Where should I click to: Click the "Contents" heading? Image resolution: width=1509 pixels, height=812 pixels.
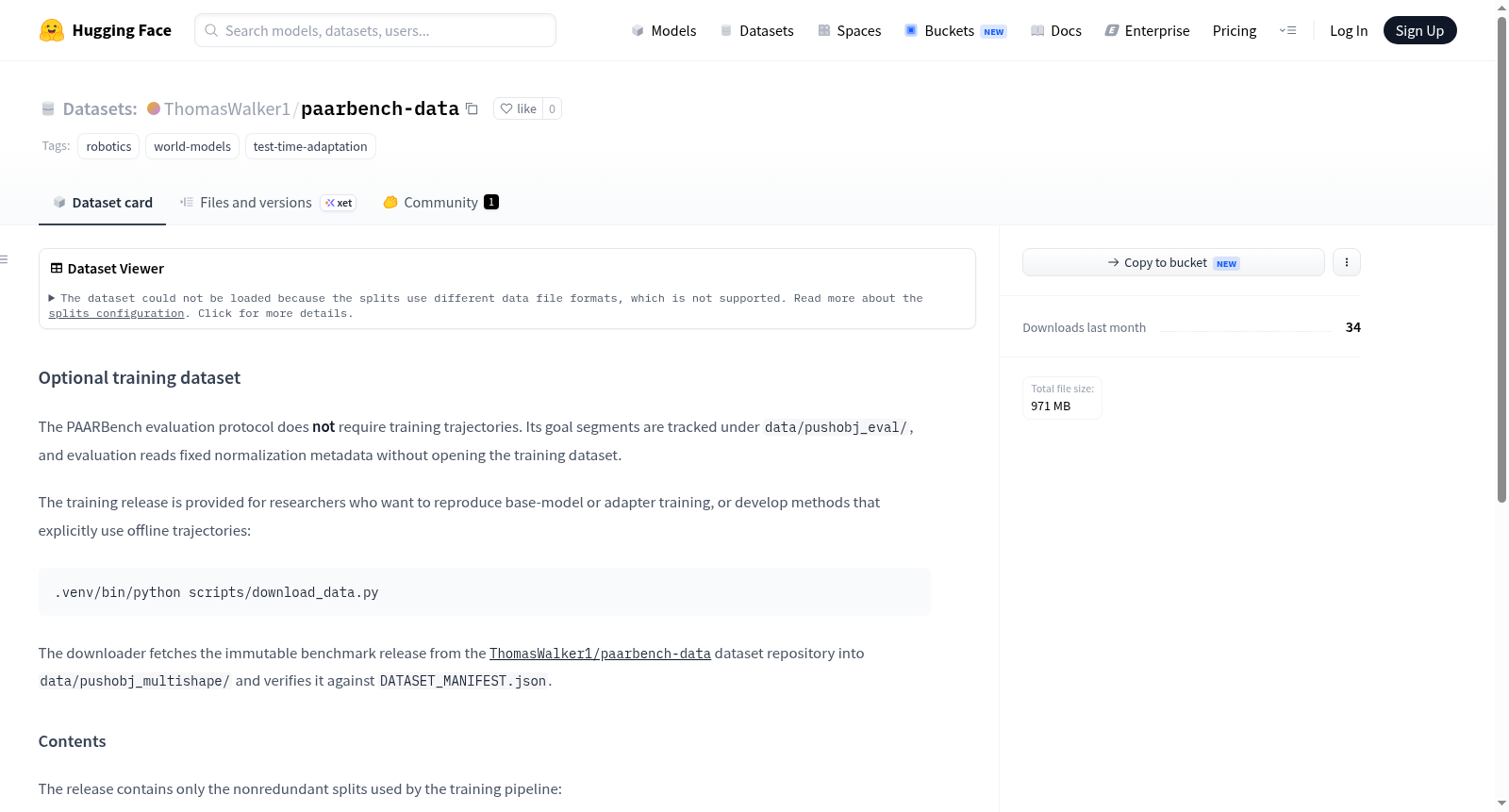point(73,741)
